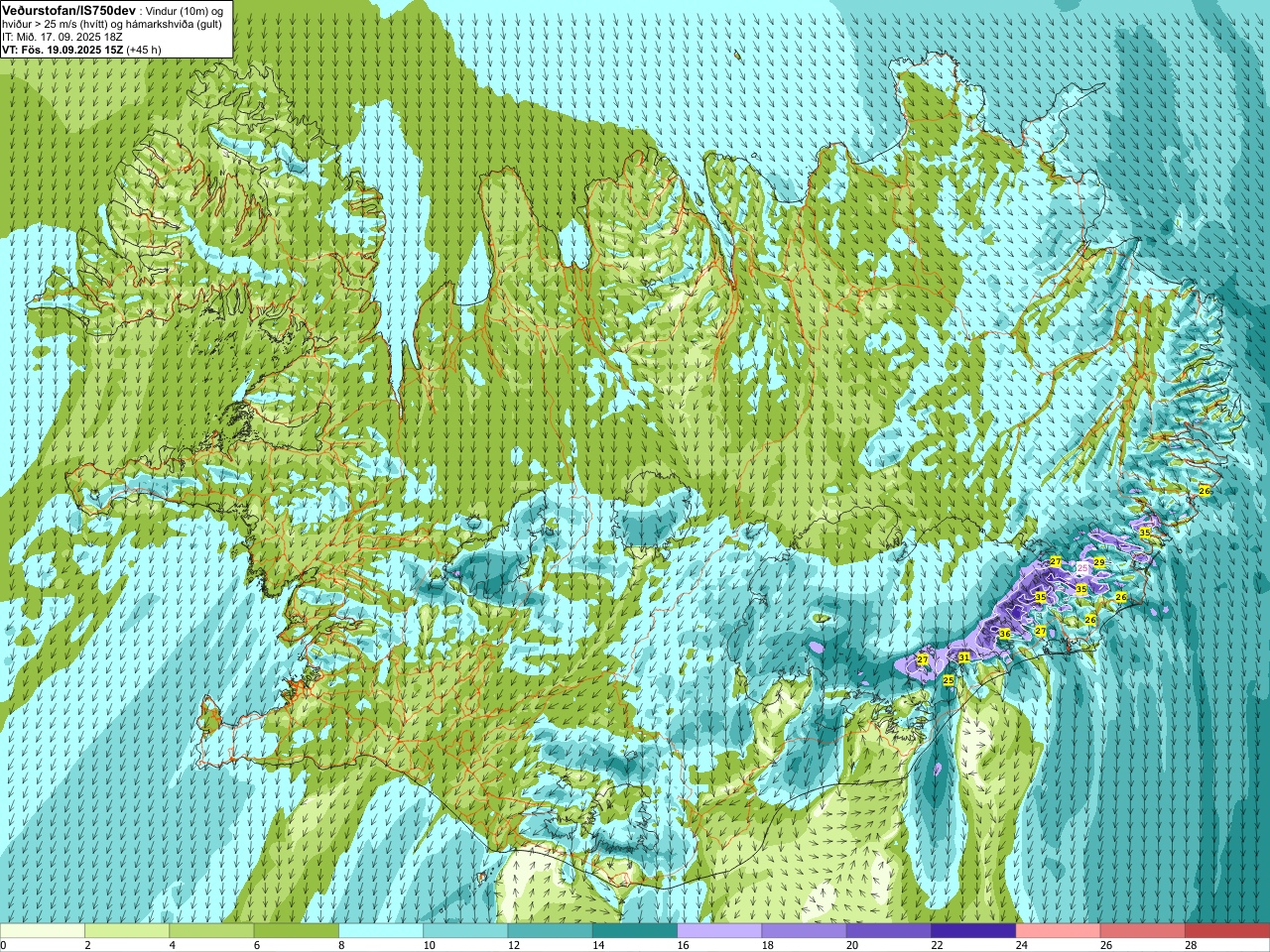Screen dimensions: 1270x952
Task: Click the legend scale number "18"
Action: point(768,945)
